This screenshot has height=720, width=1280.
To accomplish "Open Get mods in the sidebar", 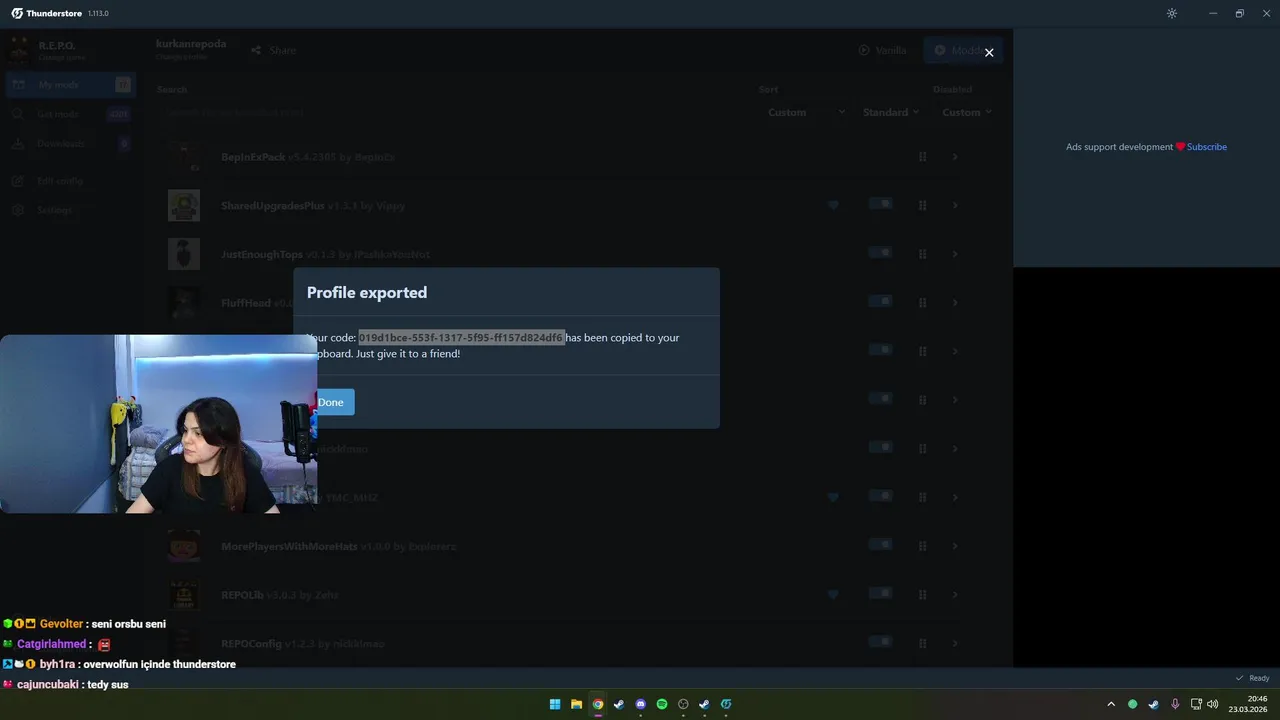I will point(70,114).
